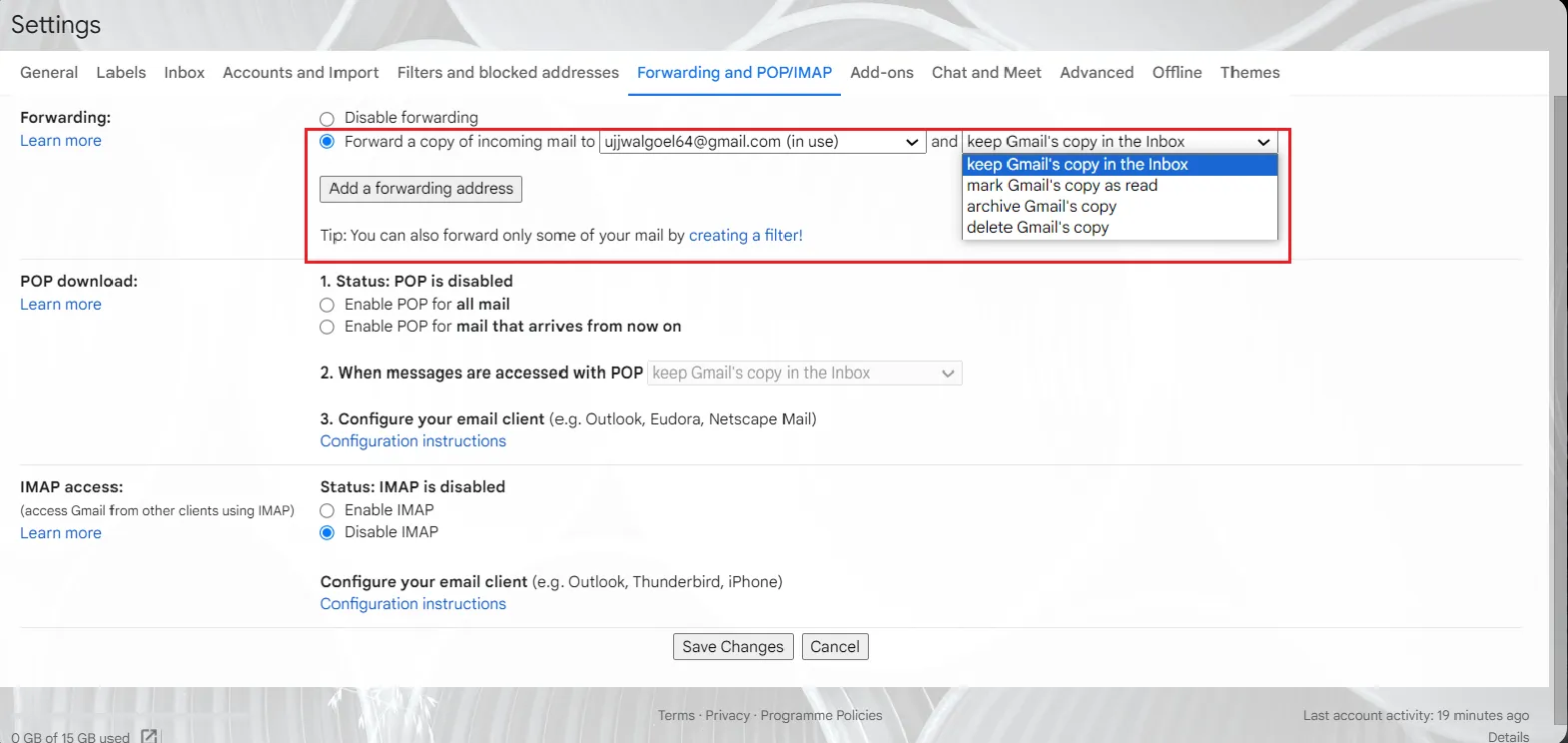Go to the Advanced tab

point(1097,73)
